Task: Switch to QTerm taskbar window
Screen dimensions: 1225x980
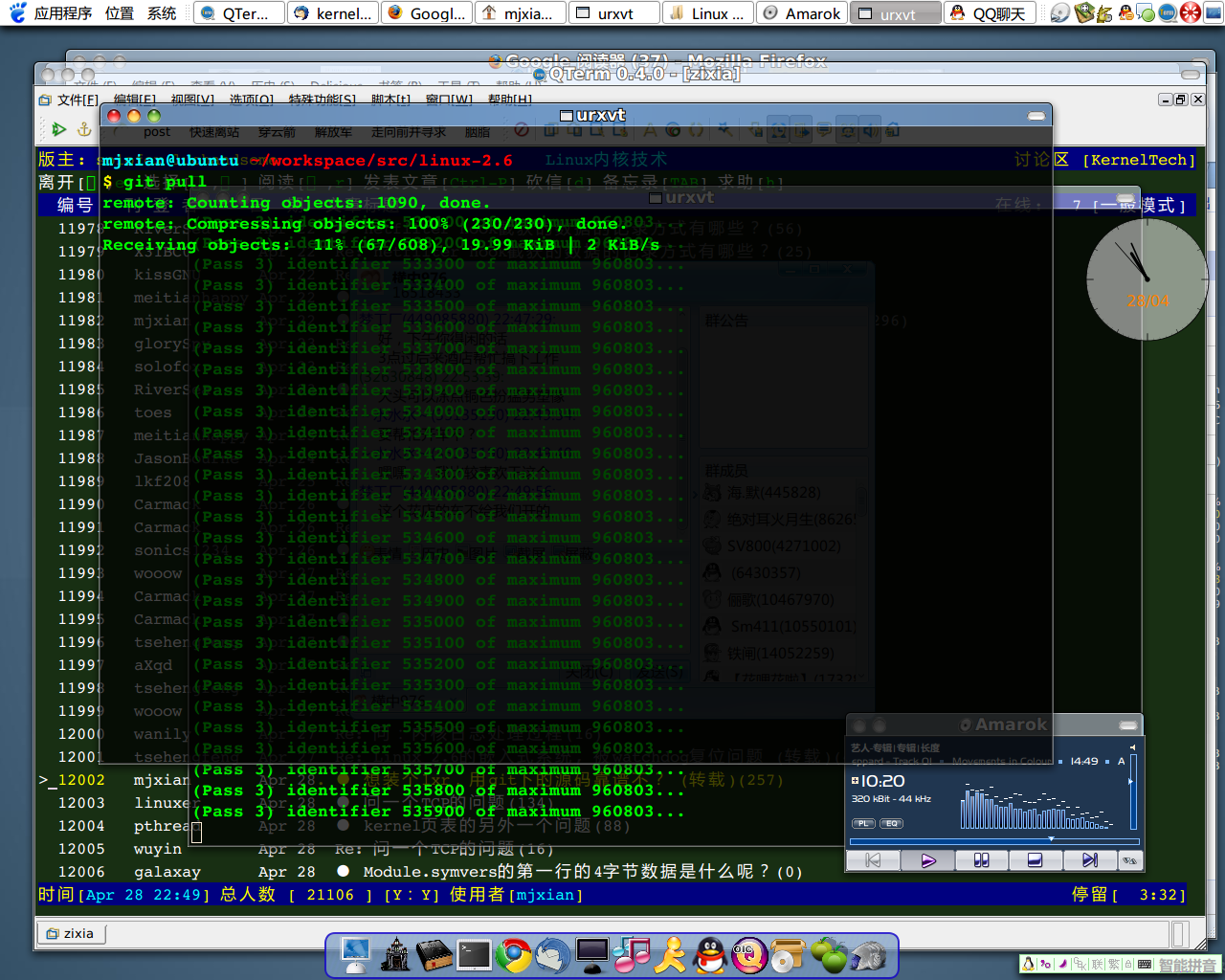Action: tap(239, 13)
